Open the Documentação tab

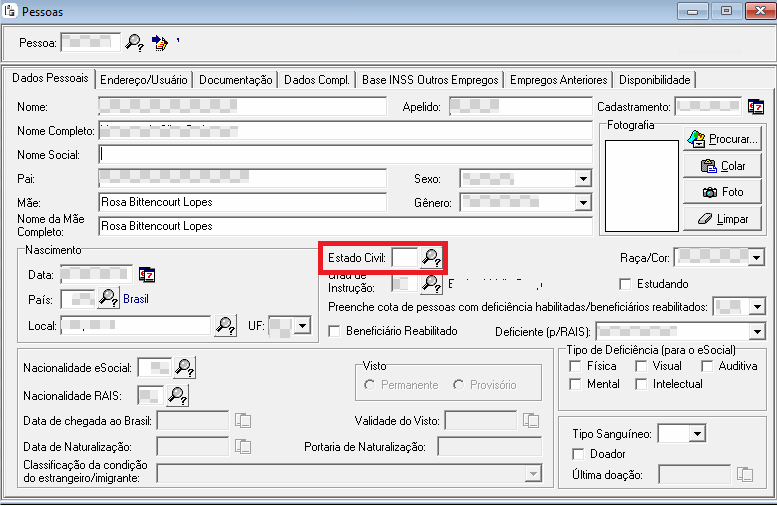tap(236, 80)
